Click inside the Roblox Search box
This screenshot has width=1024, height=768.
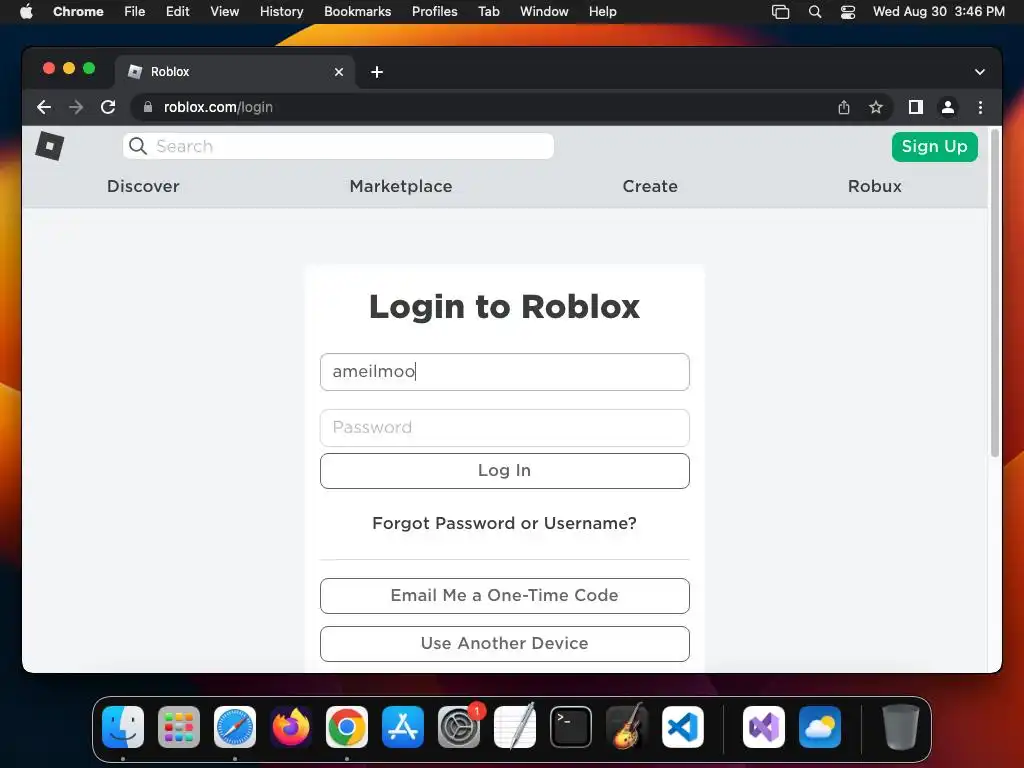(338, 146)
